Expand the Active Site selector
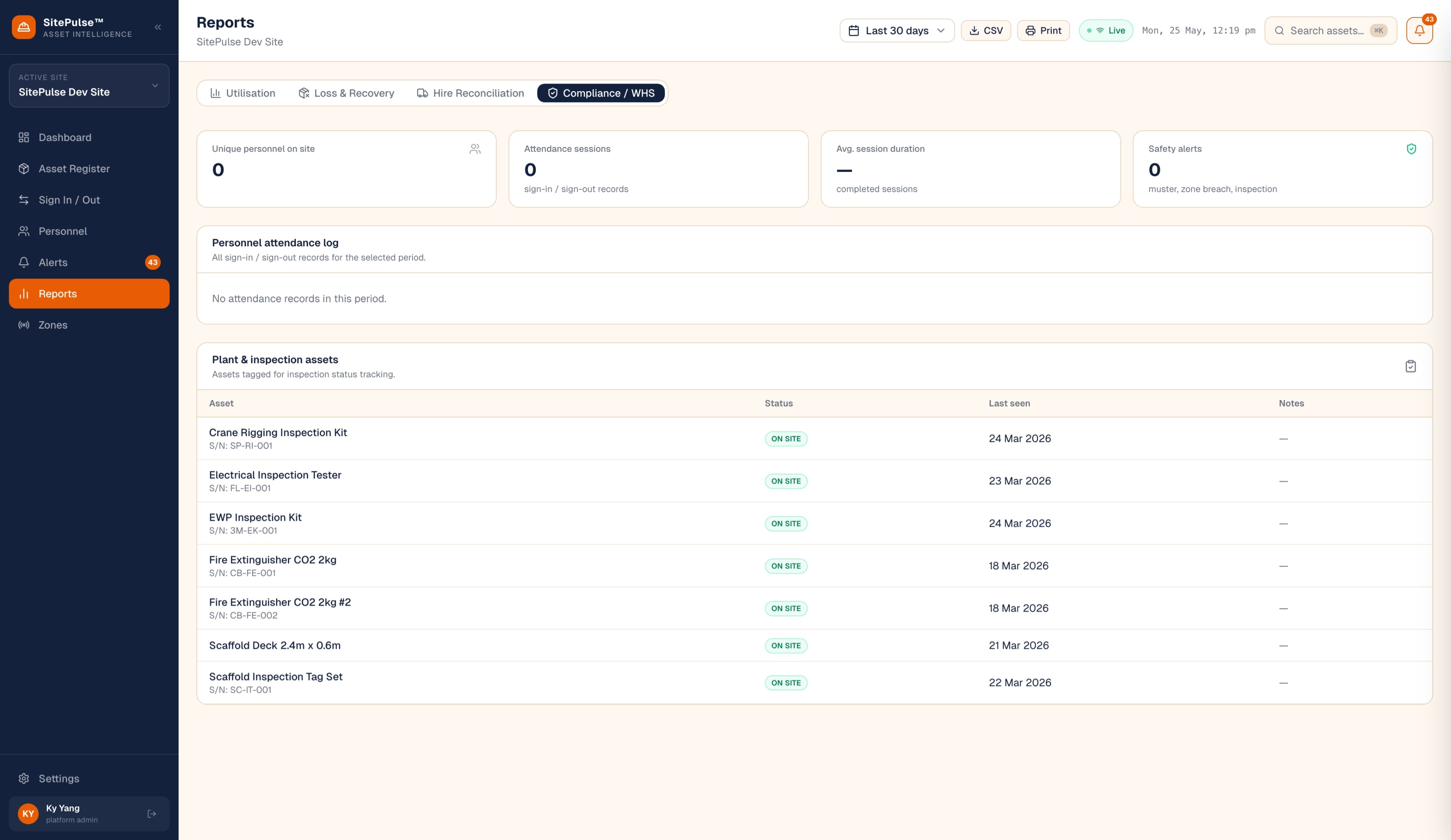 (x=89, y=86)
